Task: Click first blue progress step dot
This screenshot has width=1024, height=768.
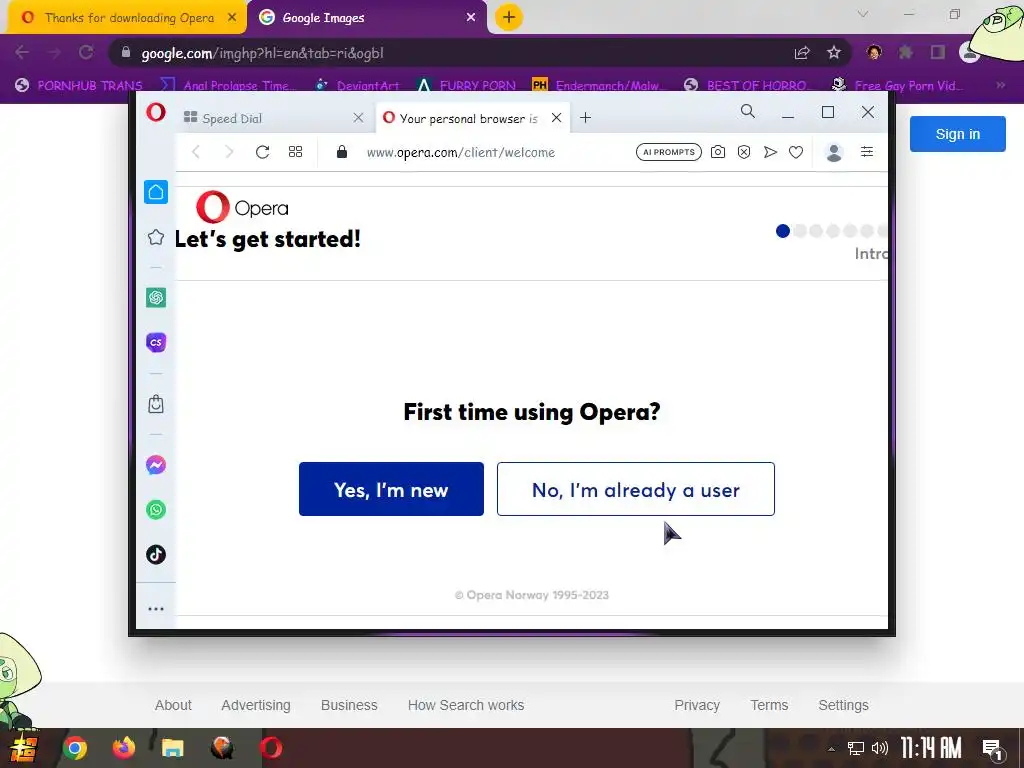Action: [783, 231]
